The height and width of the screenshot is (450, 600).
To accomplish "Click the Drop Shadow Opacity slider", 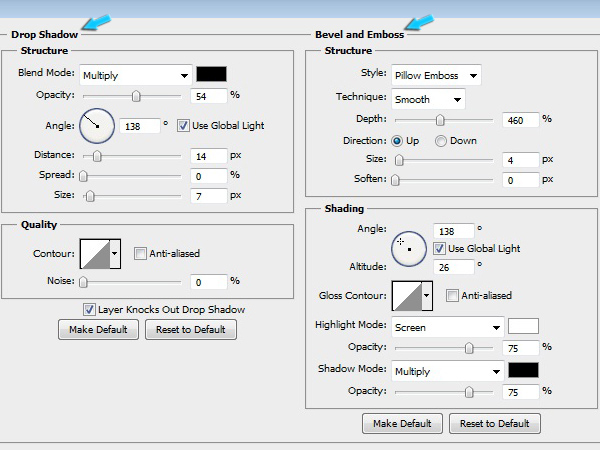I will tap(136, 95).
